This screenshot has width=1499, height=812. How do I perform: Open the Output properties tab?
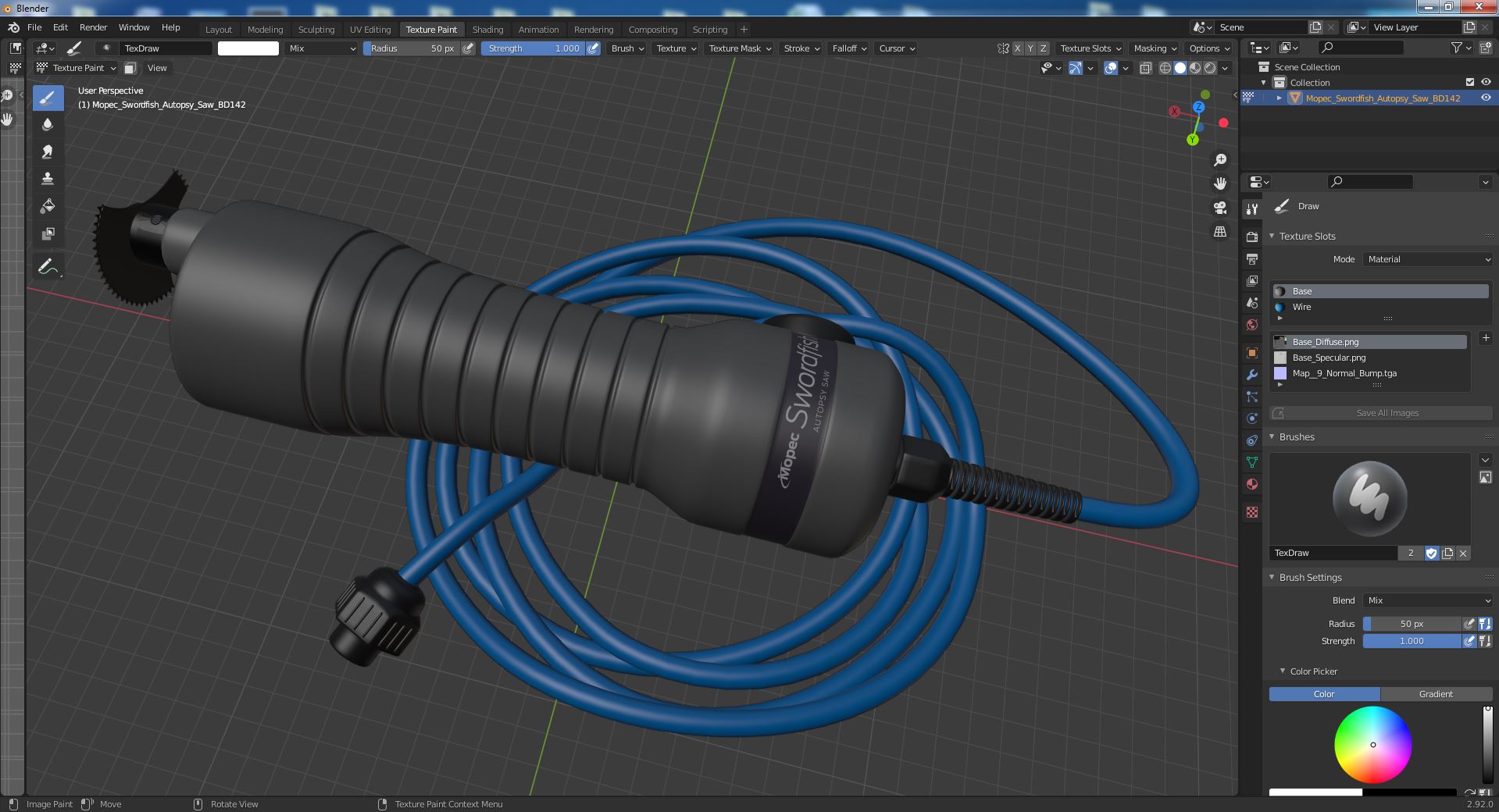pos(1252,258)
